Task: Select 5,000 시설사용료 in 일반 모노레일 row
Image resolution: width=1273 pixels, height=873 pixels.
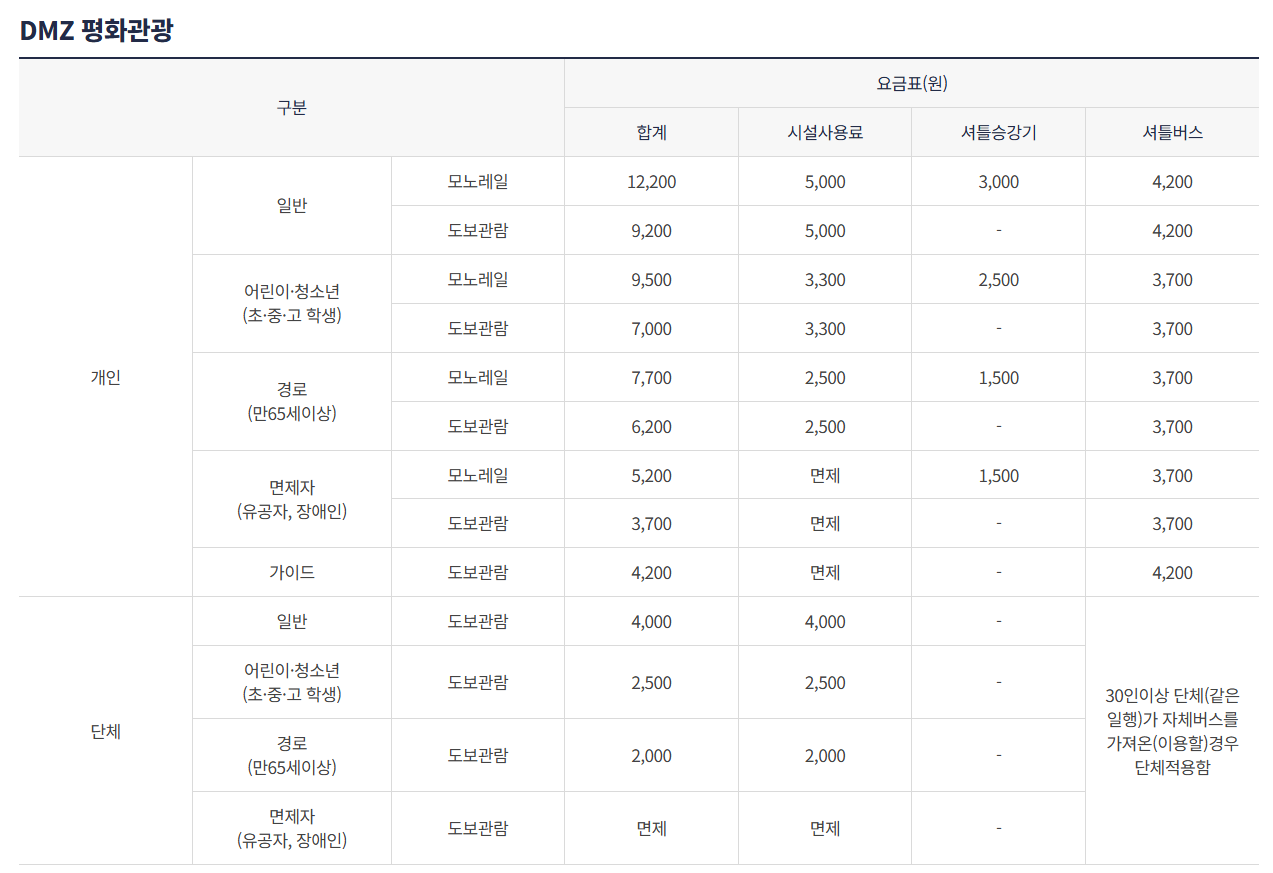Action: pyautogui.click(x=825, y=182)
